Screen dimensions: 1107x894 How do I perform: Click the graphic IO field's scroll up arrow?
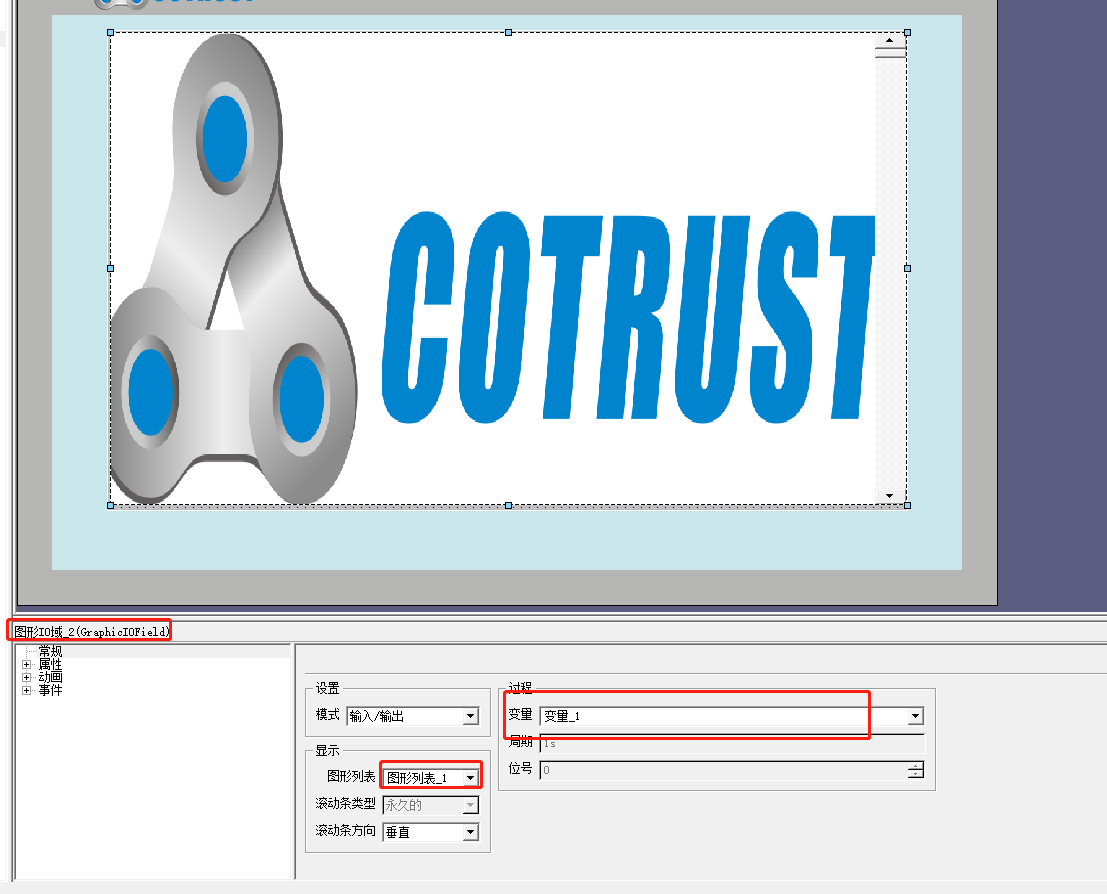point(890,40)
